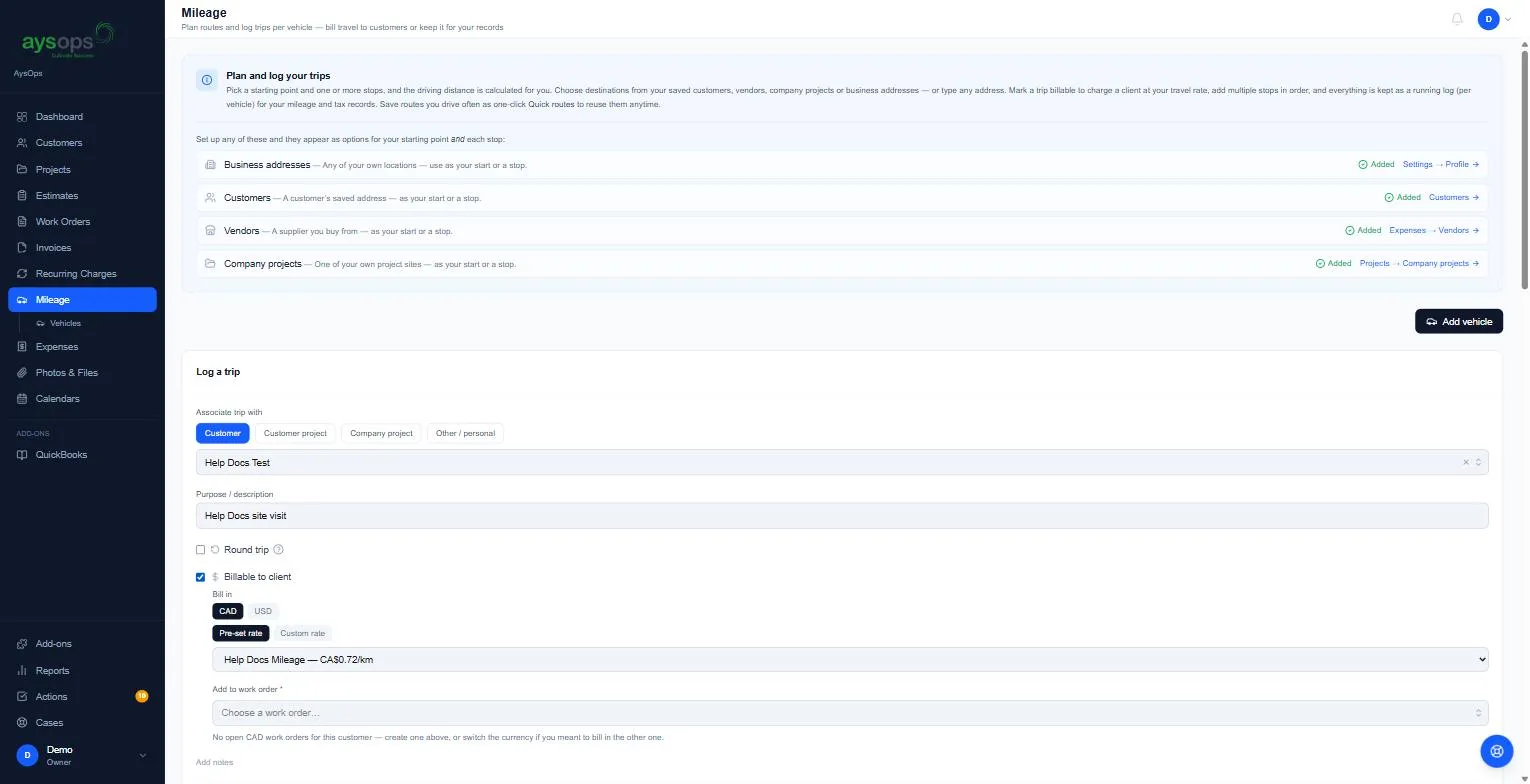Click the Purpose / description input field
The width and height of the screenshot is (1530, 784).
click(842, 515)
